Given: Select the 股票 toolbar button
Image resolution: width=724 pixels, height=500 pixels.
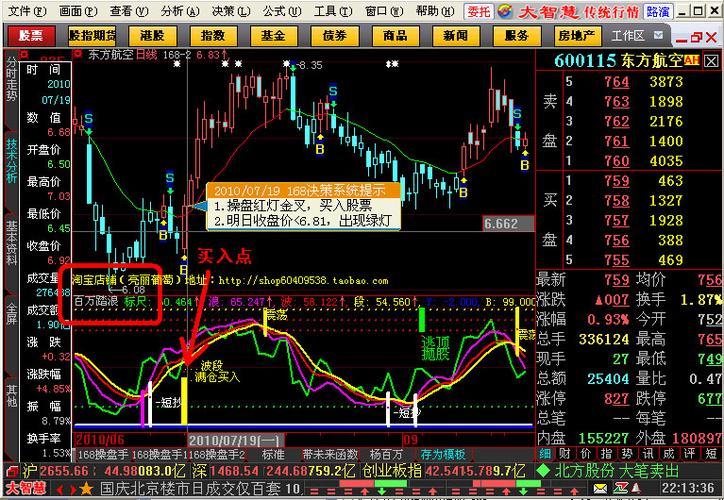Looking at the screenshot, I should click(x=31, y=34).
